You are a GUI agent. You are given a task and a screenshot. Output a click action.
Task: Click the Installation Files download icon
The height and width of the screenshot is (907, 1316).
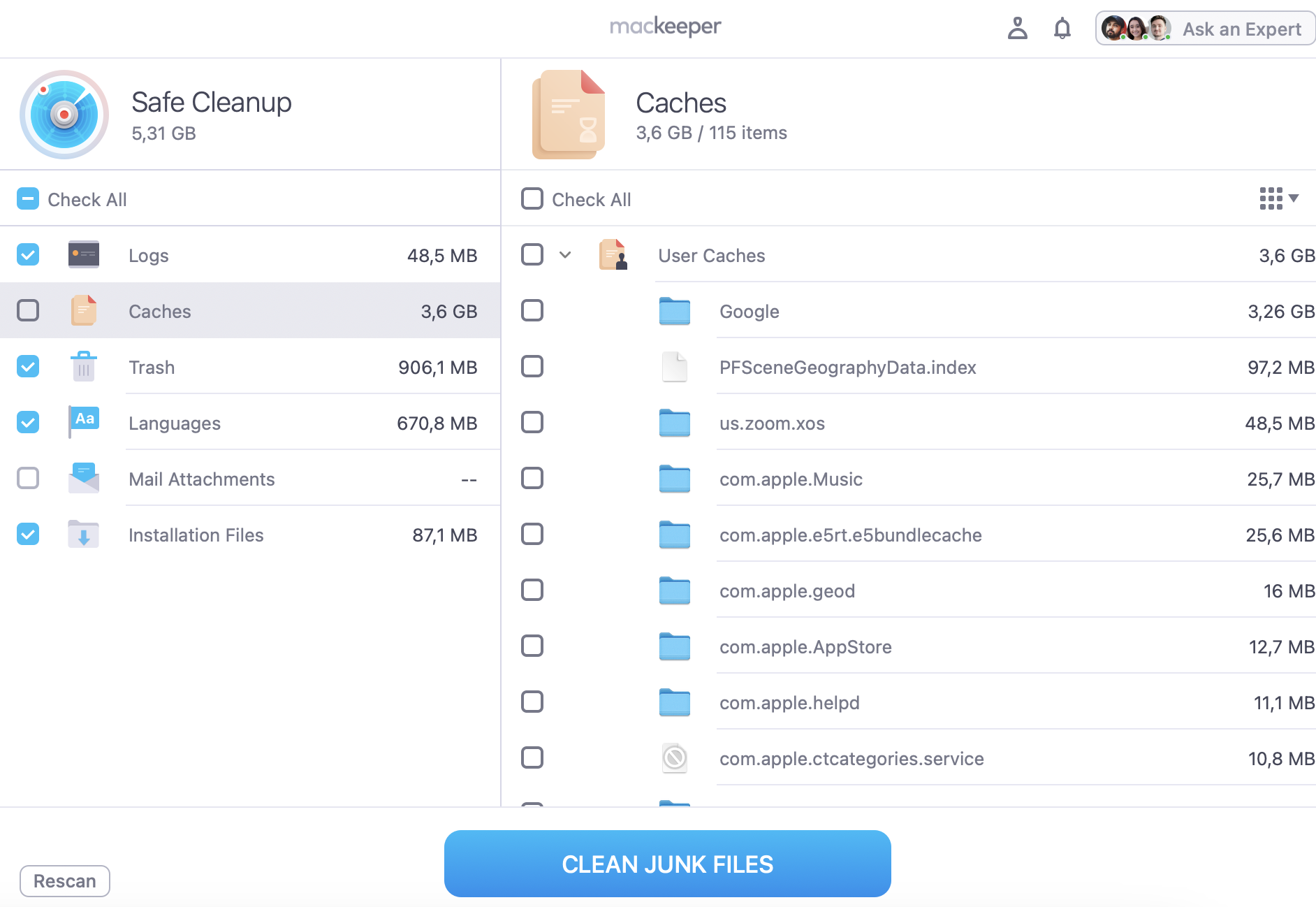[x=83, y=535]
